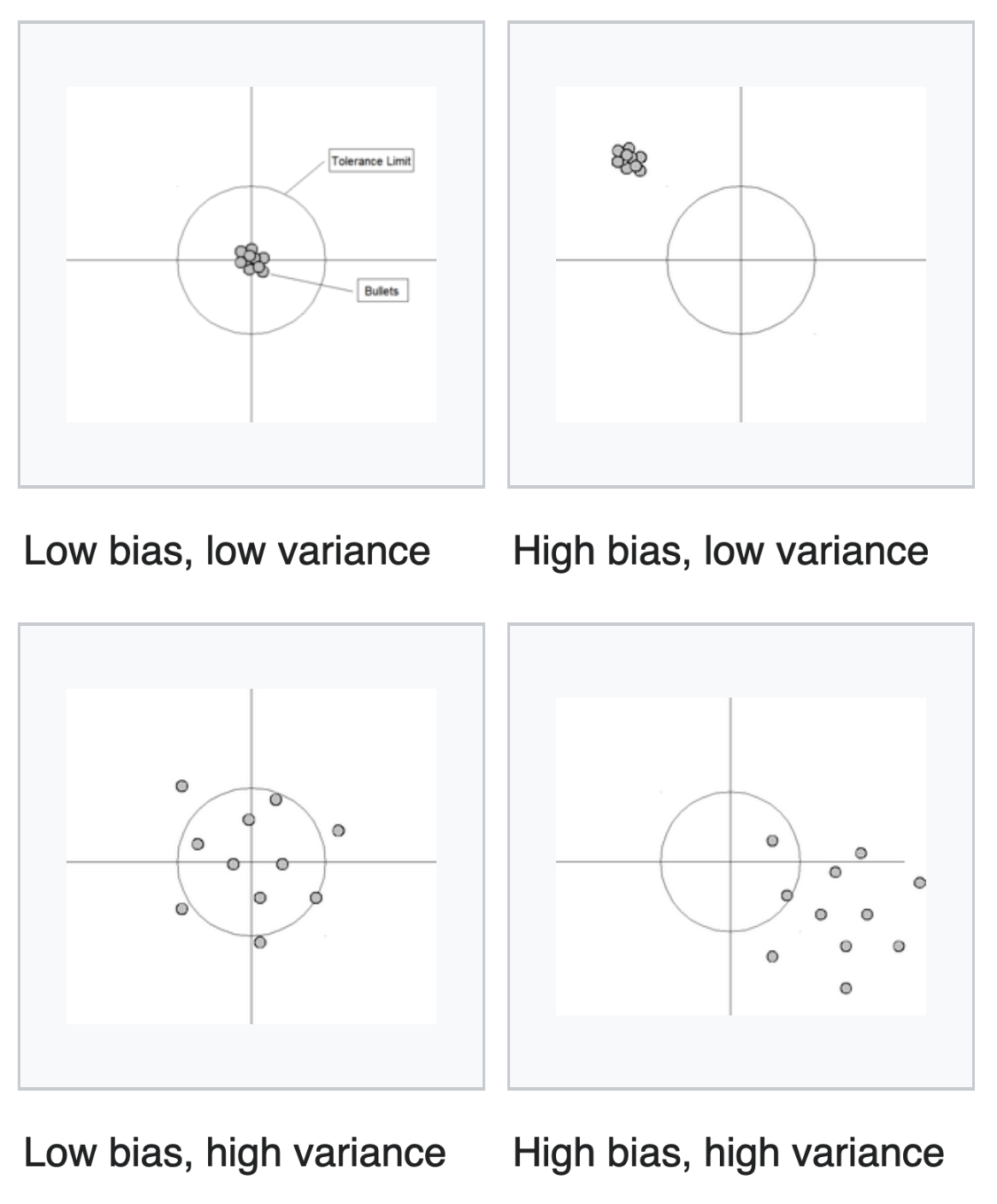Click the rightmost bullet in high-bias high-variance diagram

click(x=919, y=883)
